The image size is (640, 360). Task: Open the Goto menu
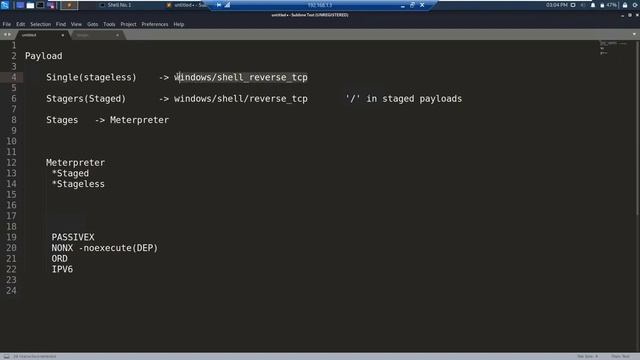[93, 24]
